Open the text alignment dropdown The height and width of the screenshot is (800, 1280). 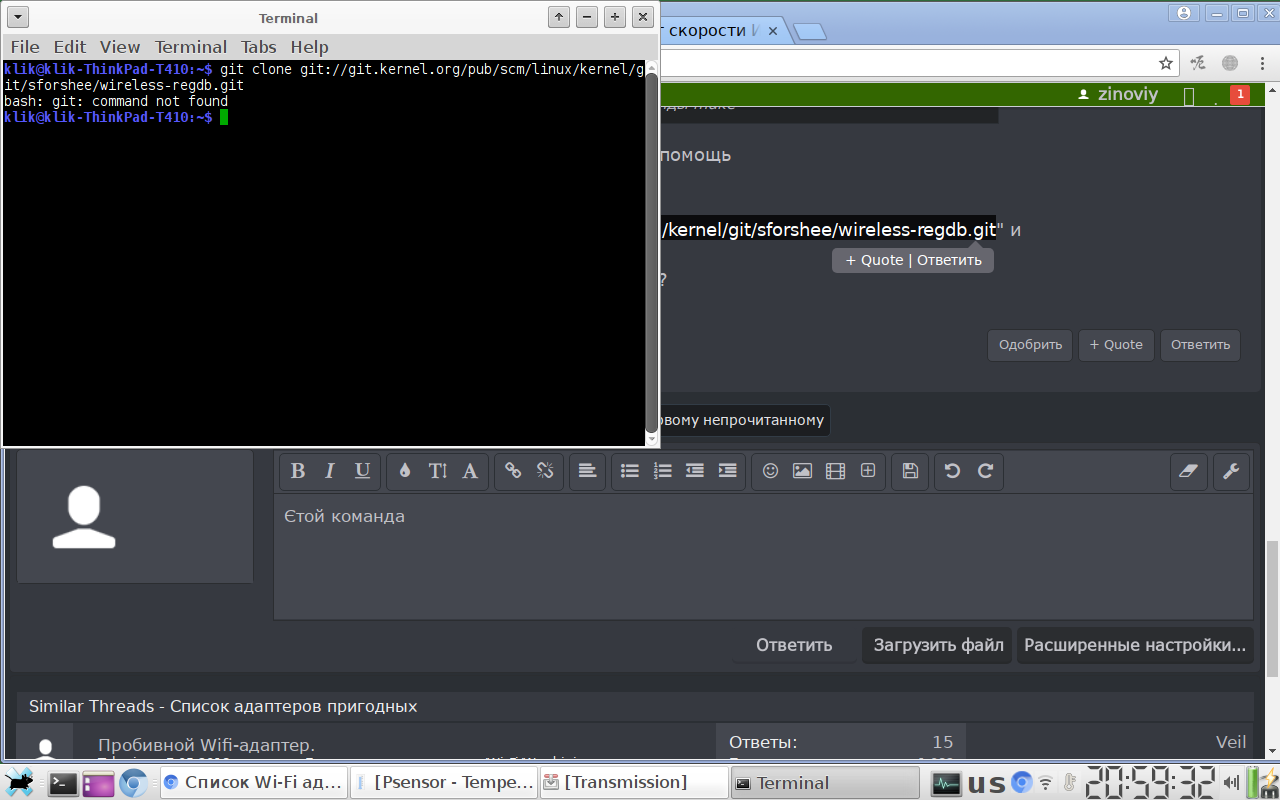[x=587, y=471]
